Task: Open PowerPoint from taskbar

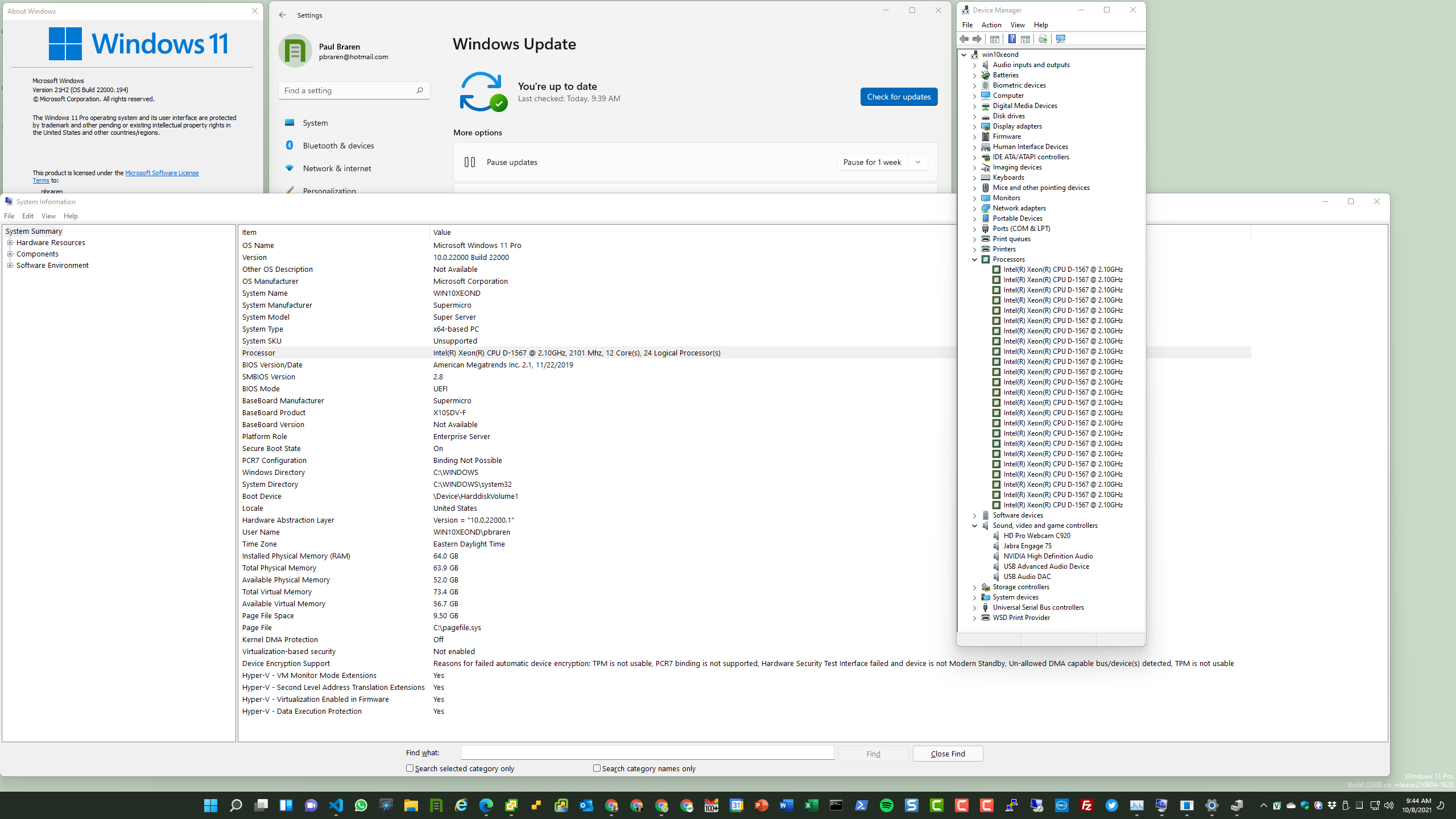Action: (762, 805)
